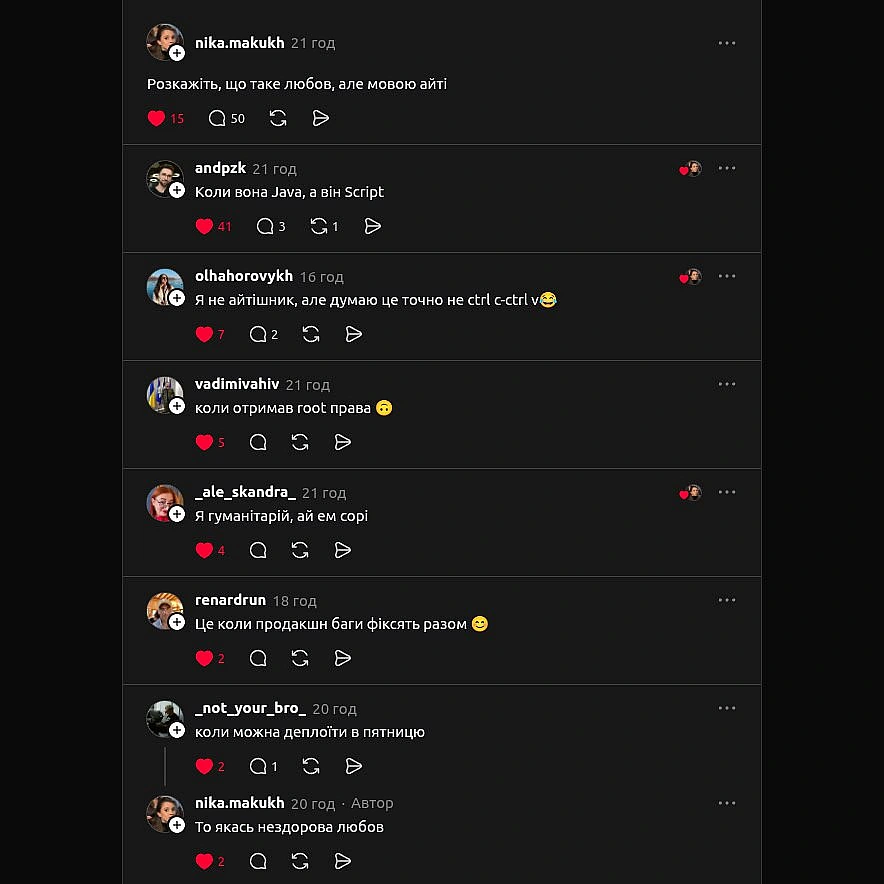This screenshot has height=884, width=884.
Task: Open more options for _ale_skandra_'s comment
Action: coord(727,492)
